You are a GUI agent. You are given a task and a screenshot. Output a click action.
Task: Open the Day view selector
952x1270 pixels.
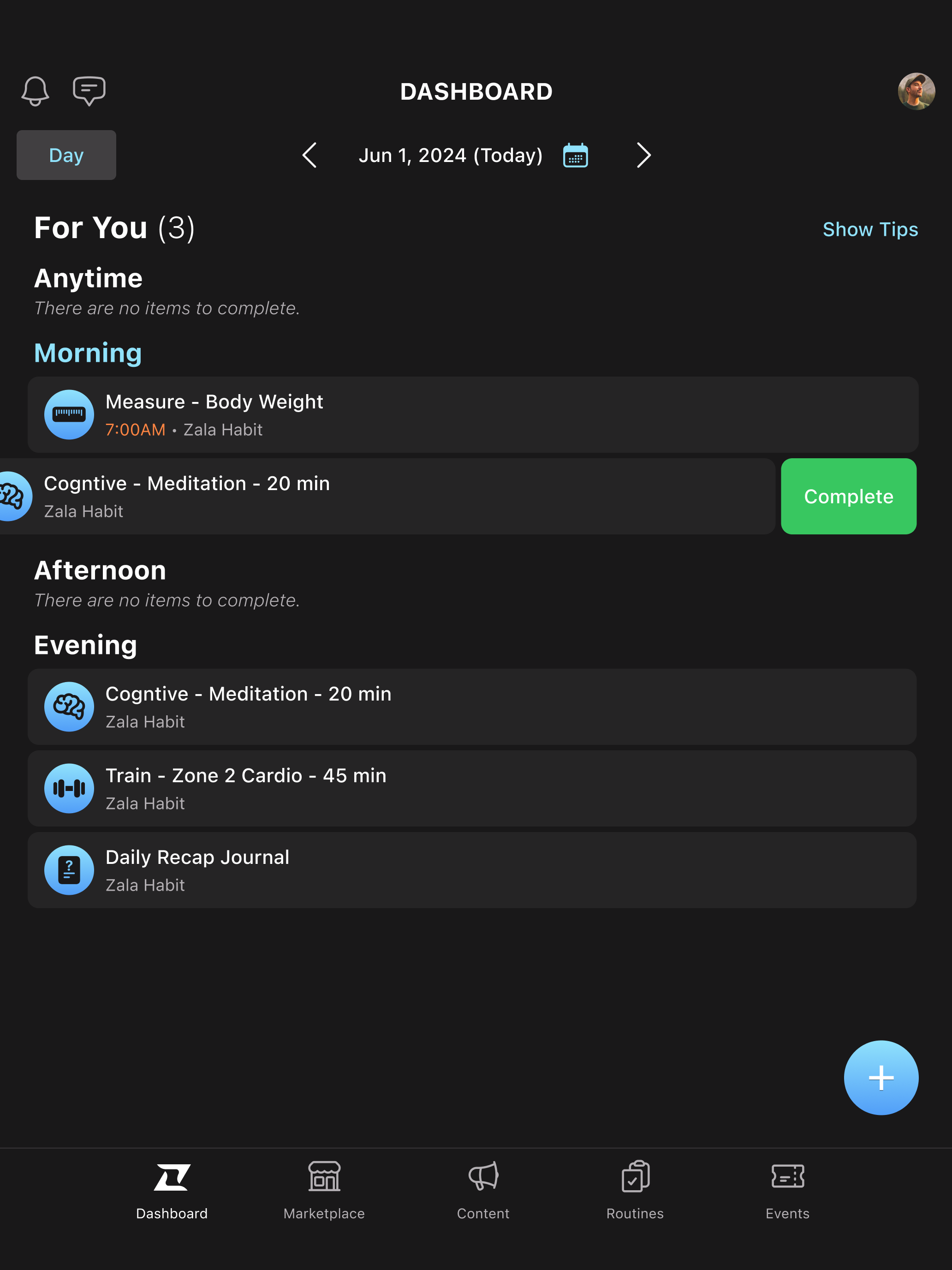point(66,155)
